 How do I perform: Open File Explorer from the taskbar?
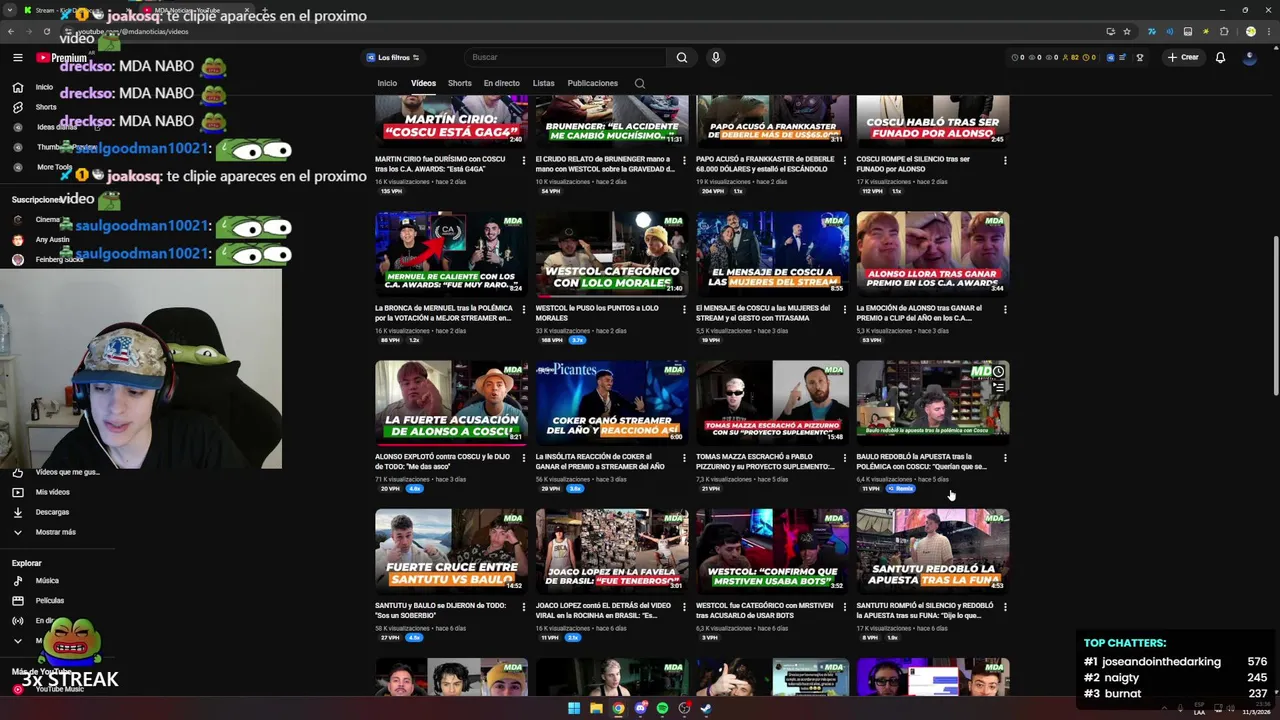click(596, 709)
